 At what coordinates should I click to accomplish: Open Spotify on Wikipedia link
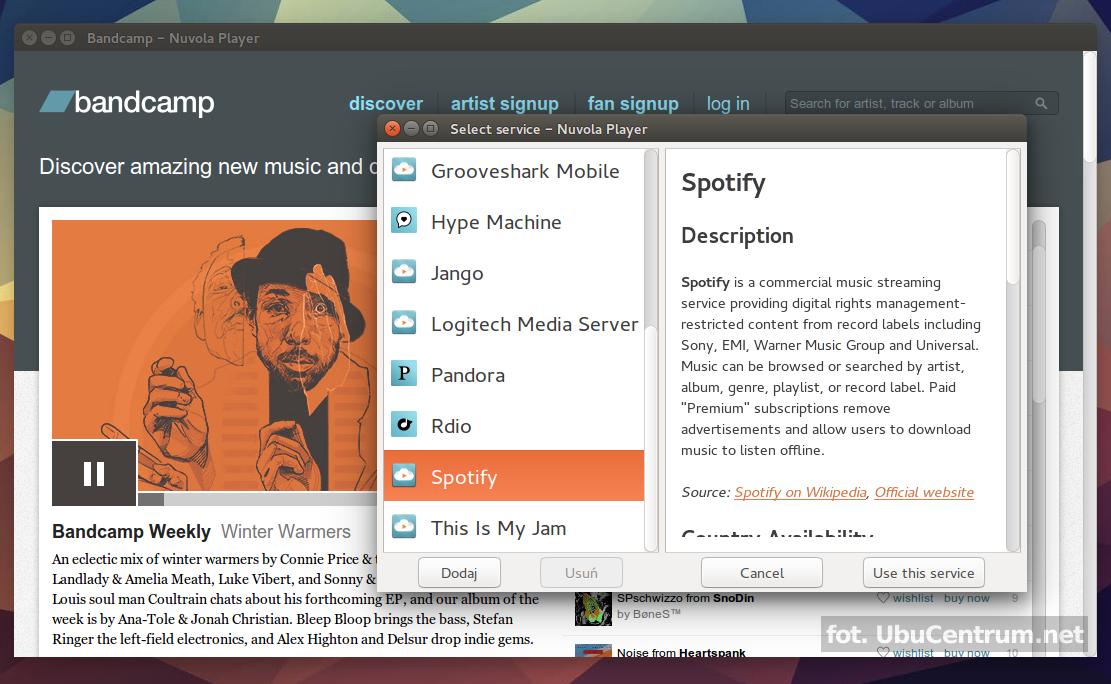click(800, 492)
